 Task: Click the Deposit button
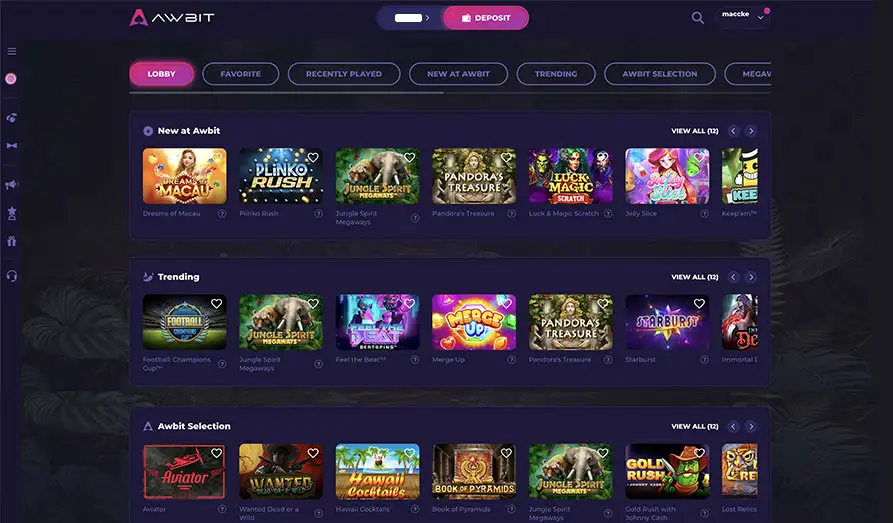[x=486, y=18]
